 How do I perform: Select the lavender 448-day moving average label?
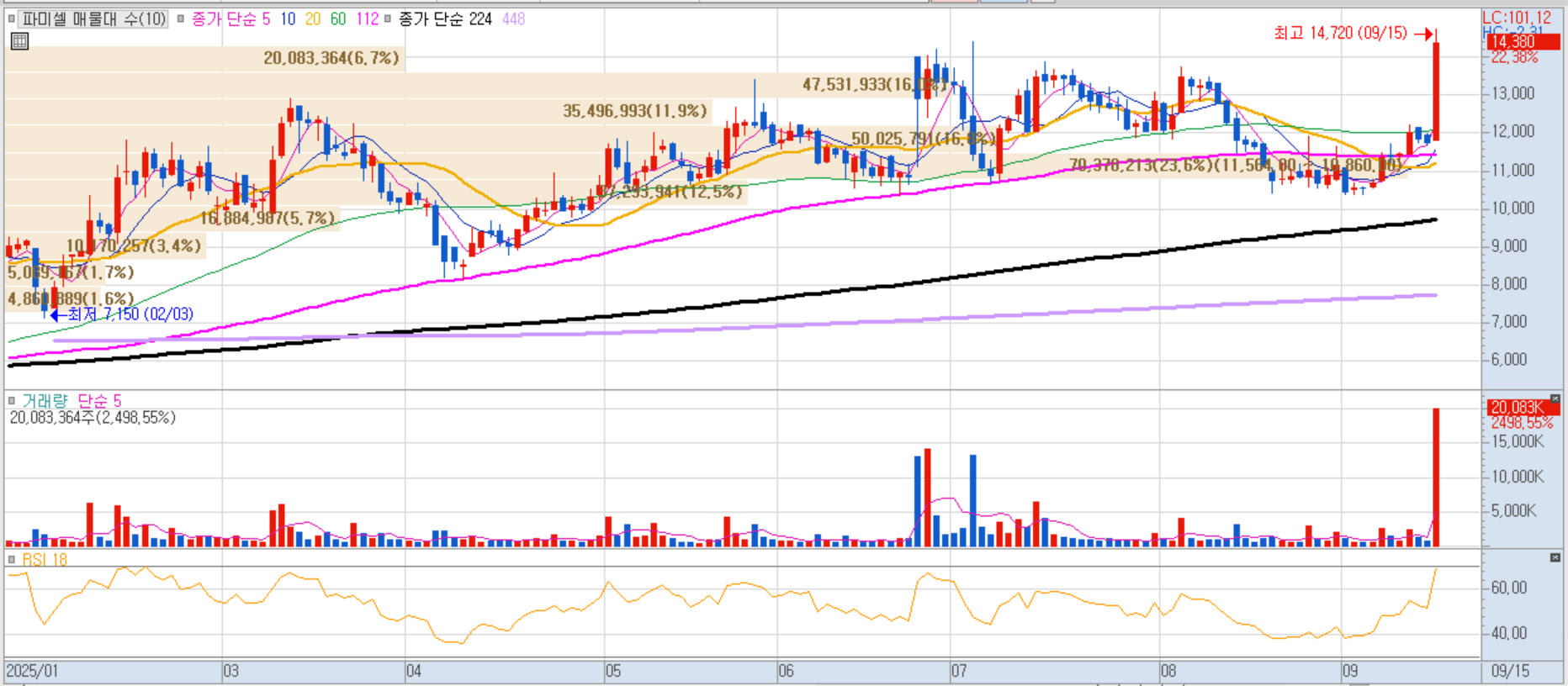pos(514,18)
